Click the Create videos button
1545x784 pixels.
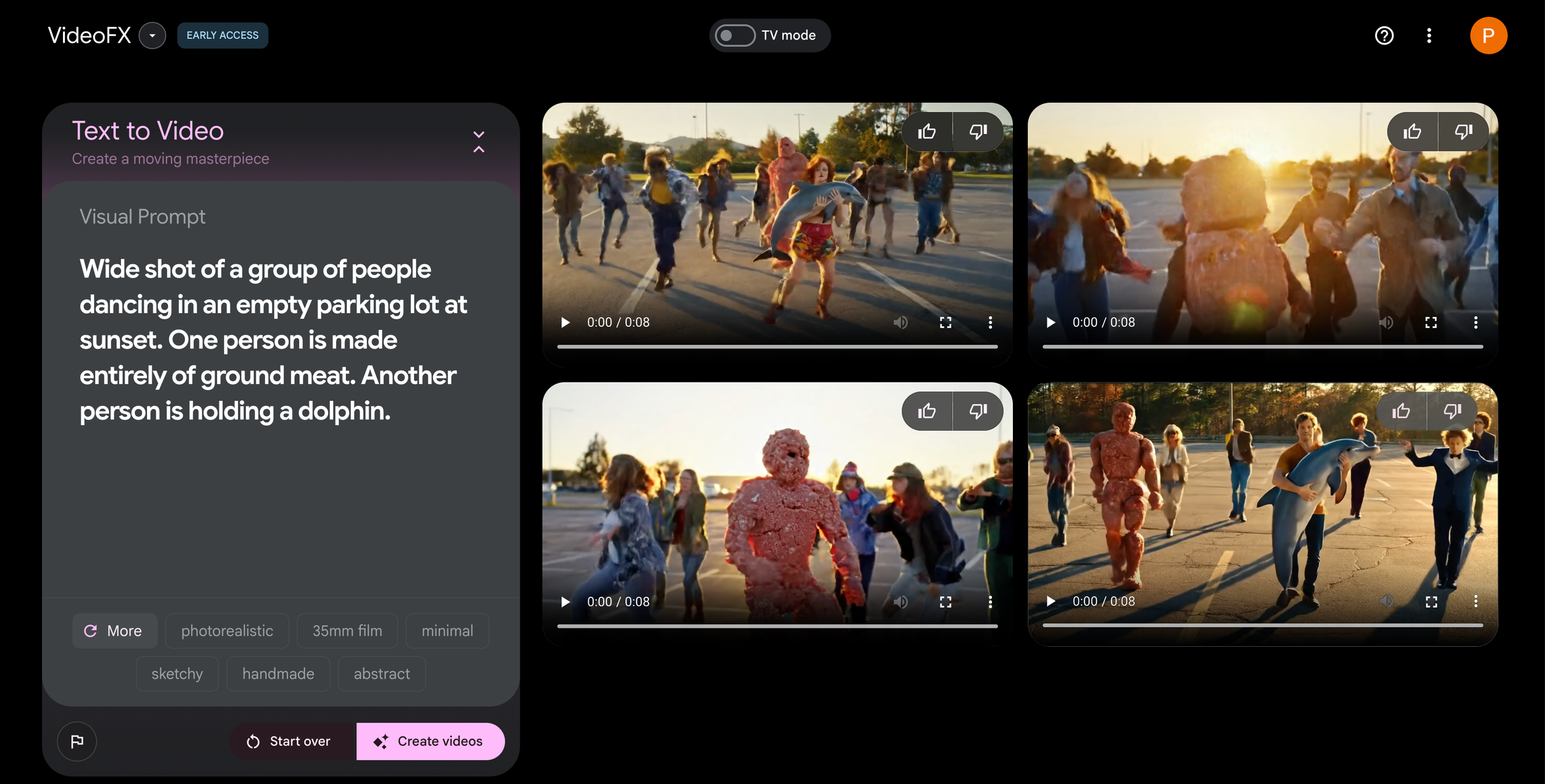[430, 741]
